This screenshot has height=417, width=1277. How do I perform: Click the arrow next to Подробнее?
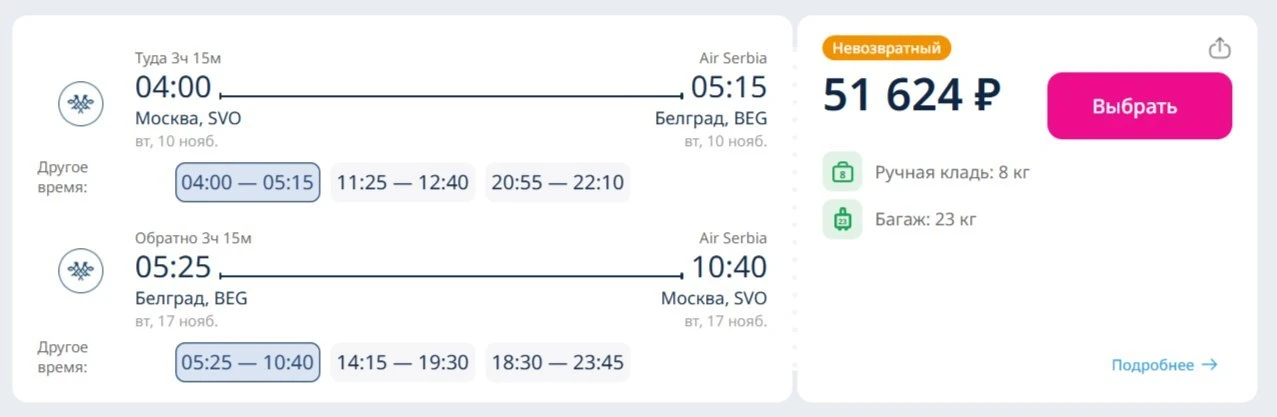click(x=1209, y=365)
